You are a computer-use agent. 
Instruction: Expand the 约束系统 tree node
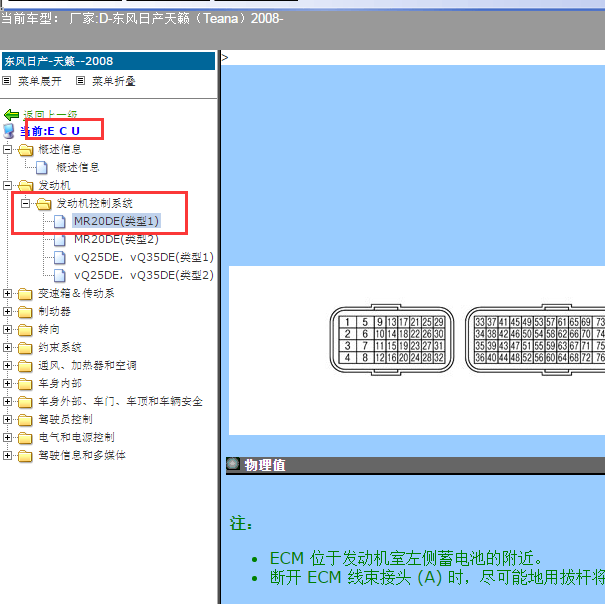[8, 348]
